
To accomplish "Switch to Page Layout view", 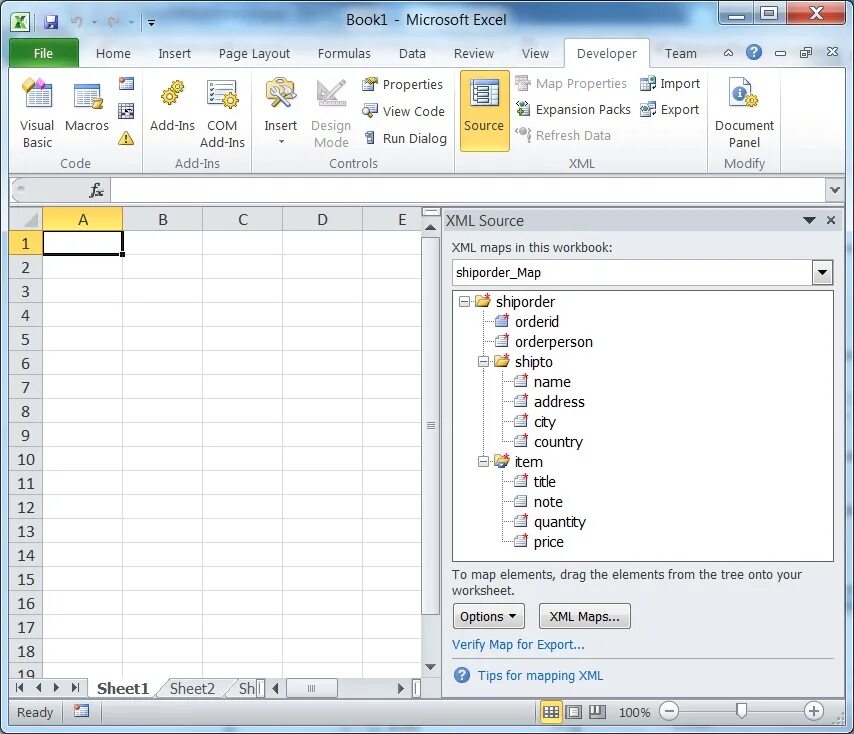I will [574, 712].
